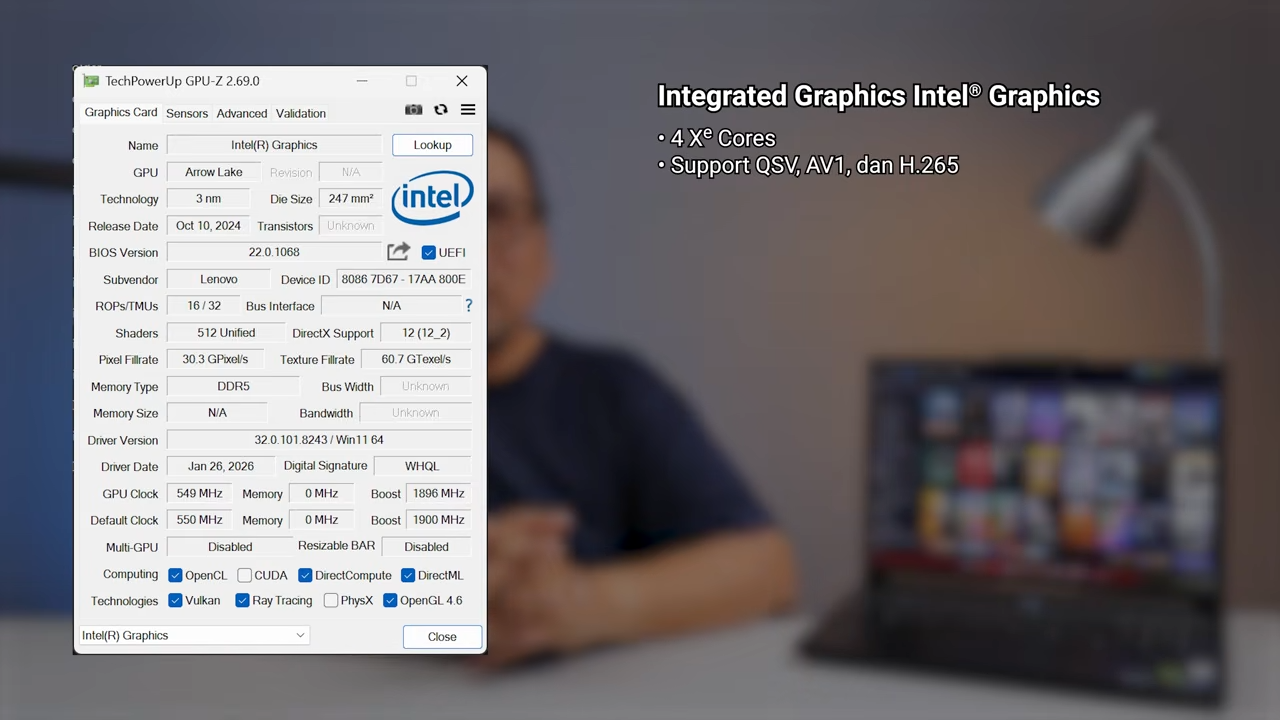Click the GPU-Z app icon in title bar
The image size is (1280, 720).
[91, 81]
